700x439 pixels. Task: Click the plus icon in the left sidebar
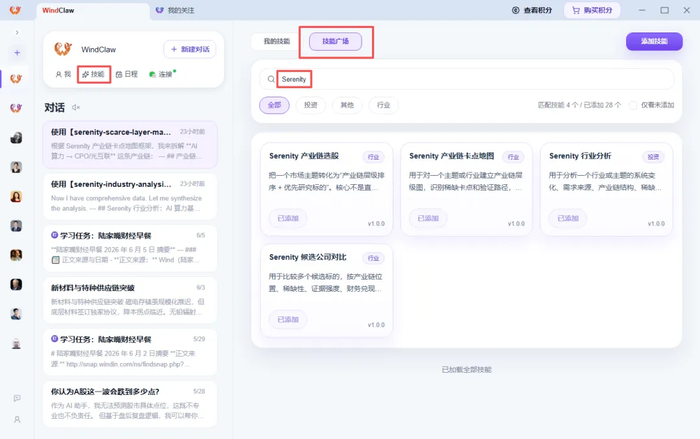[17, 53]
